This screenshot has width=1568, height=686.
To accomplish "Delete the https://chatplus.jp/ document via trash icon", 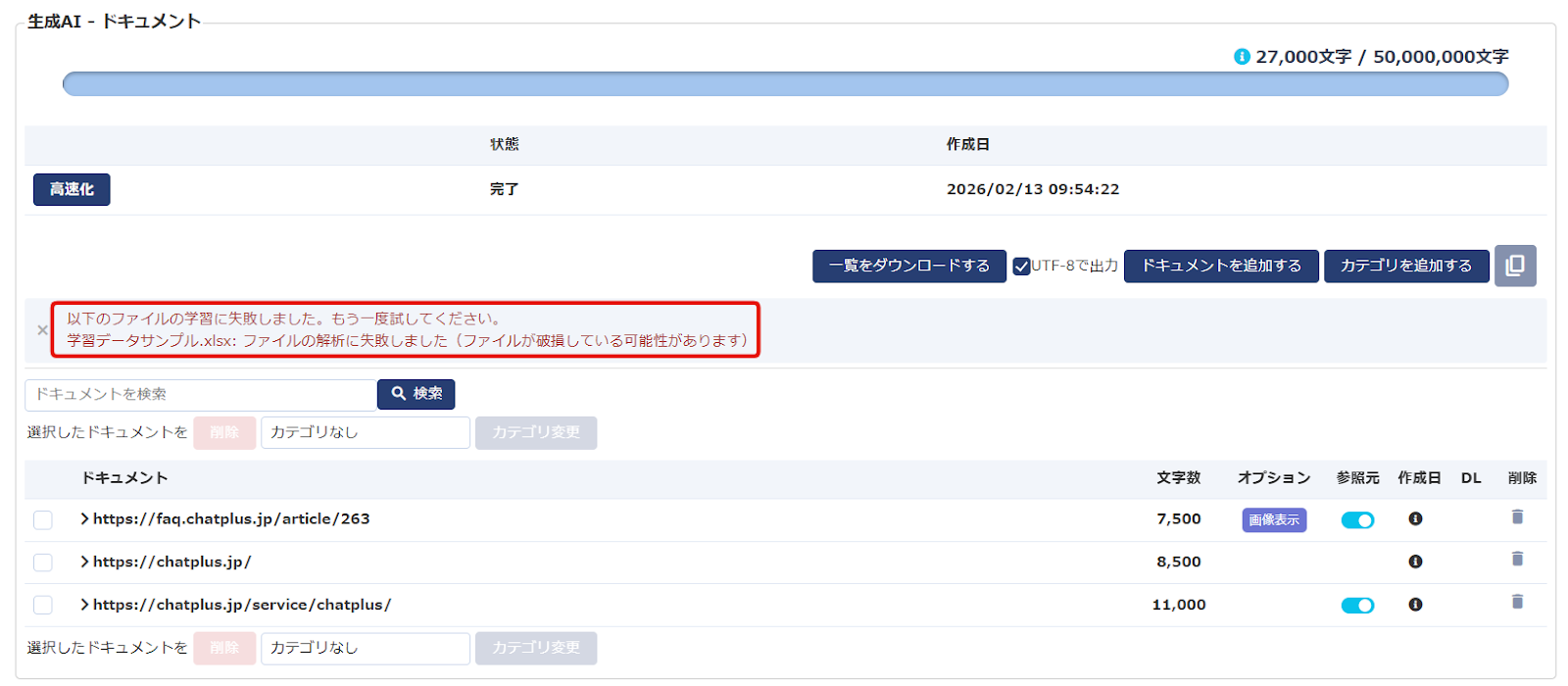I will point(1517,560).
